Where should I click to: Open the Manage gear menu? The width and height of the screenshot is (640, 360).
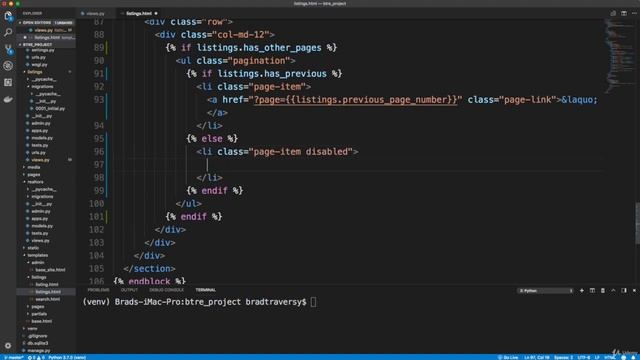8,345
